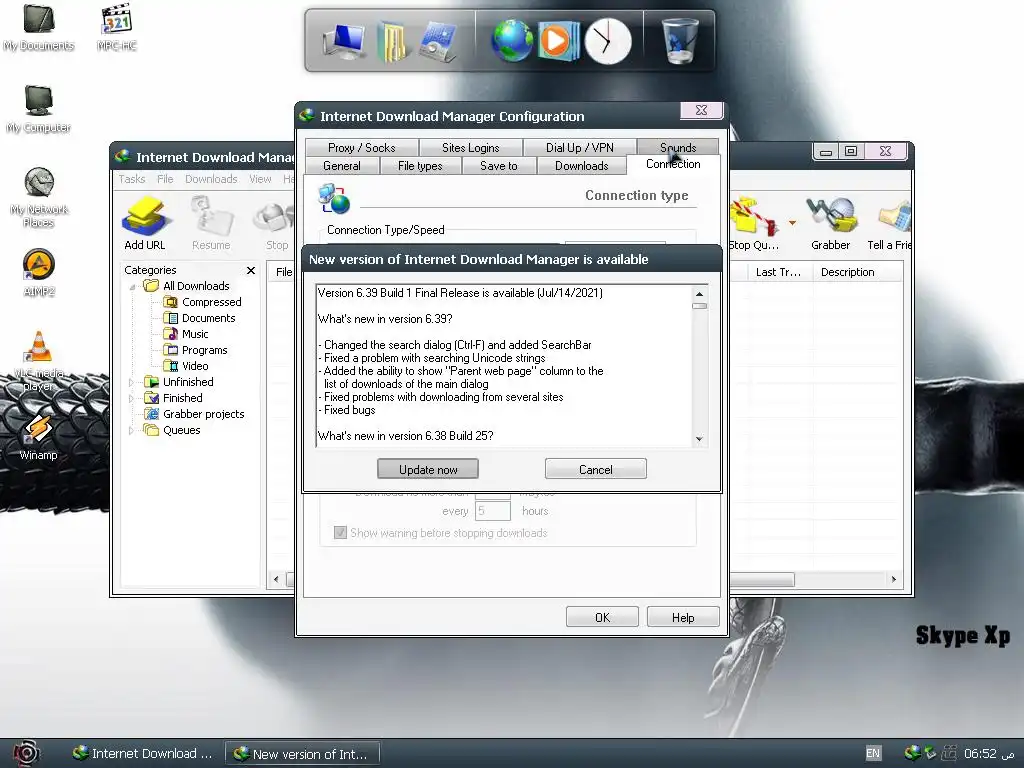Click Resume toolbar icon
Screen dimensions: 1024x768
pyautogui.click(x=211, y=223)
